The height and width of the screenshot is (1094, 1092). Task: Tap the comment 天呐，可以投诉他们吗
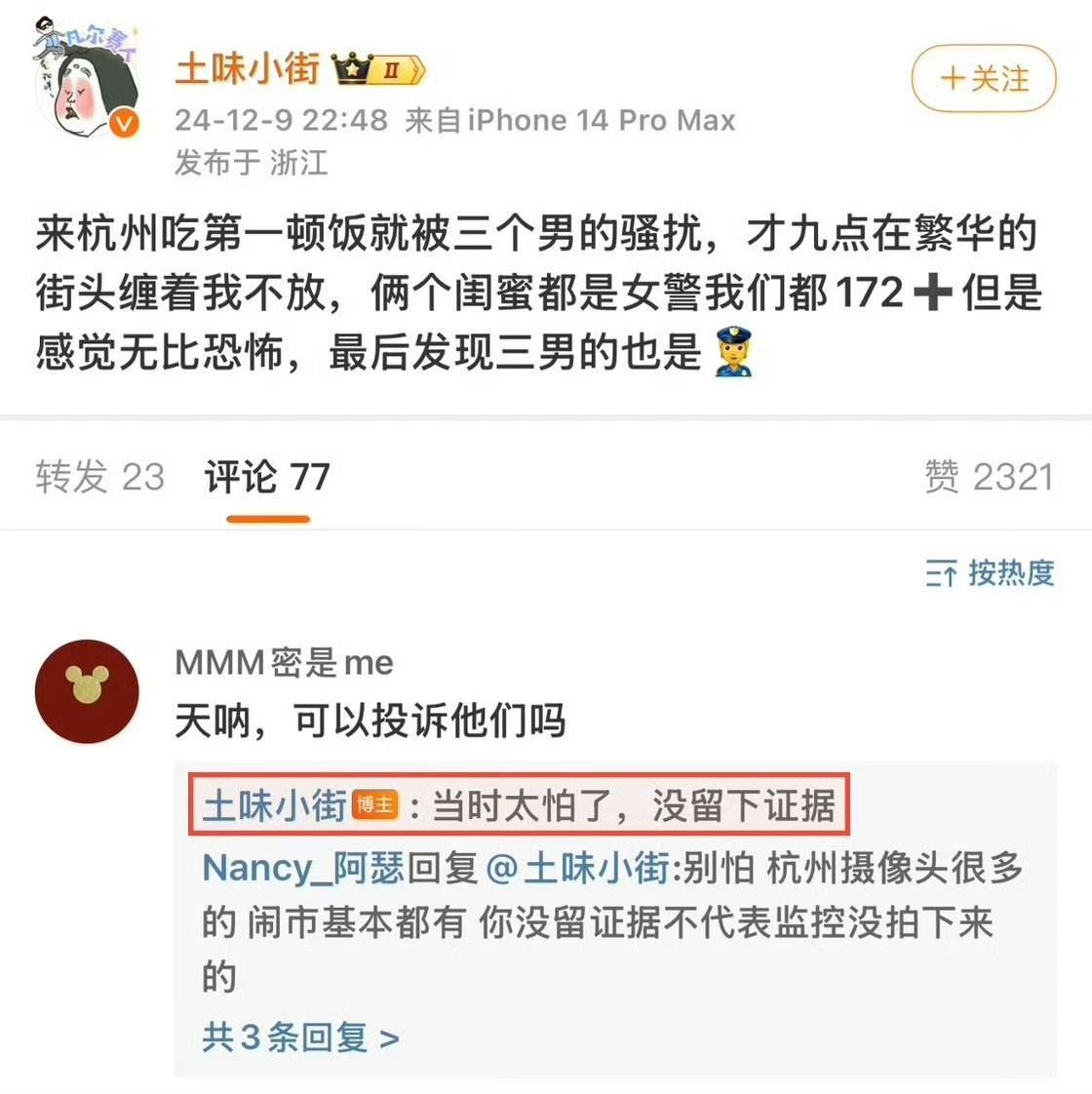(370, 720)
